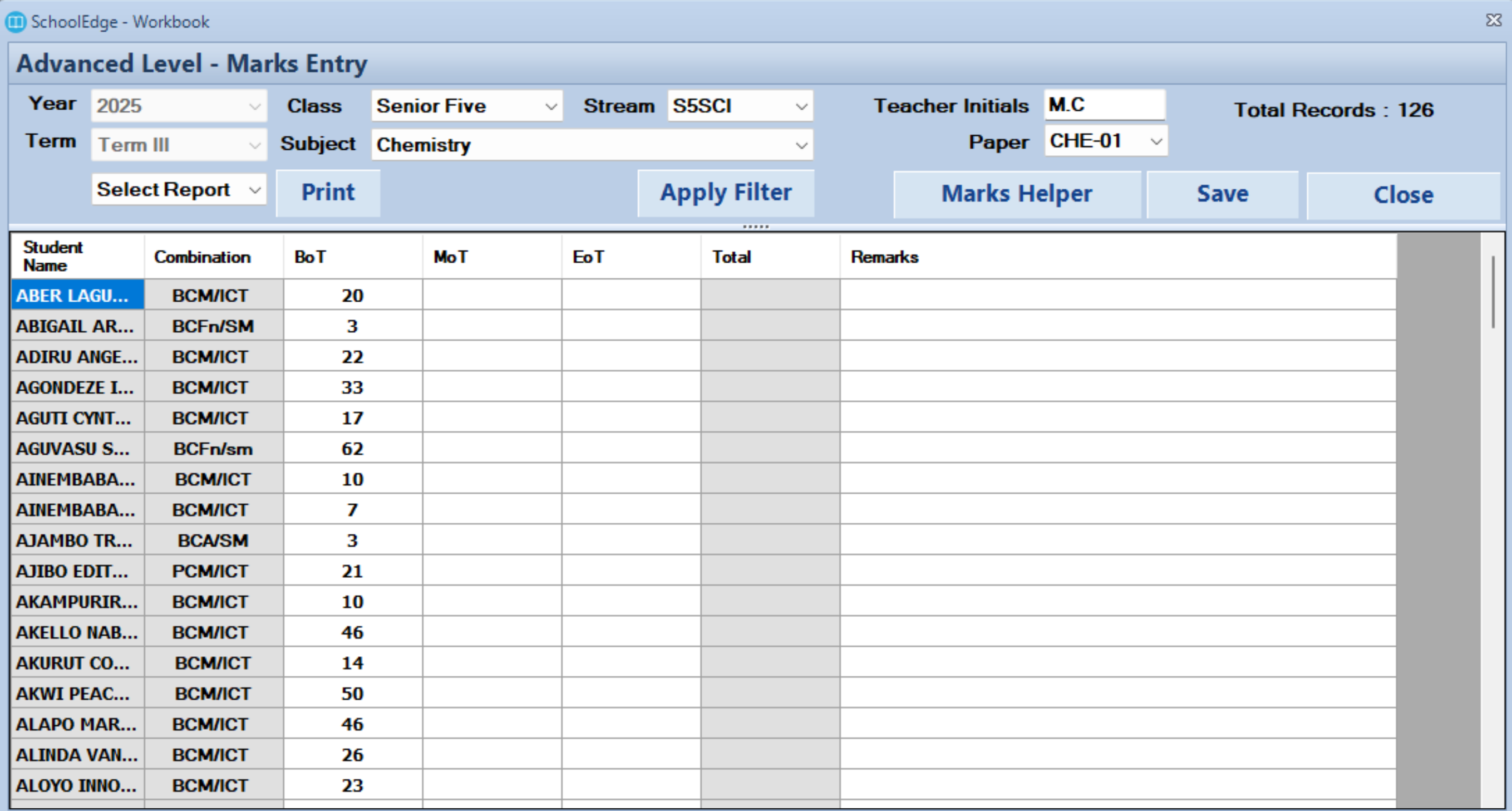
Task: Click the Remarks cell for ABIGAIL AR
Action: 1117,327
